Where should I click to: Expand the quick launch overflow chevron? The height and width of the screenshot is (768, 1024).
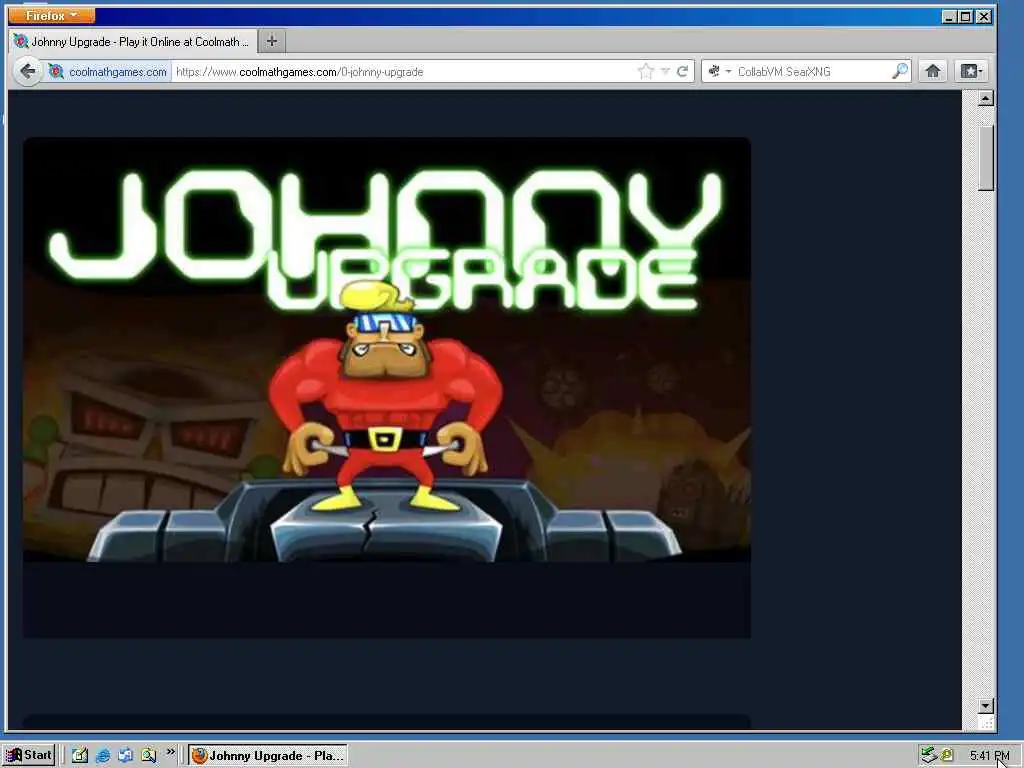(x=170, y=752)
